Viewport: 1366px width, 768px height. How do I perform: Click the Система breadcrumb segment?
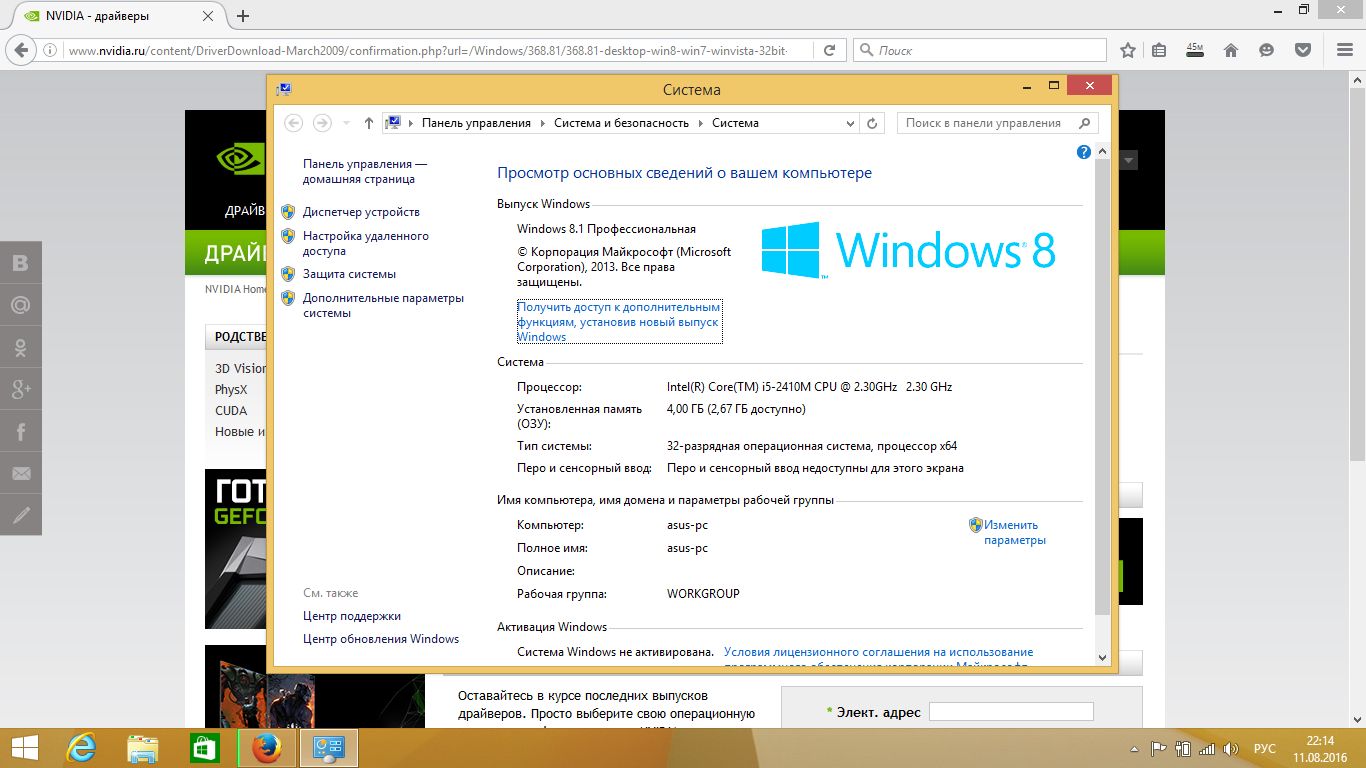[735, 123]
